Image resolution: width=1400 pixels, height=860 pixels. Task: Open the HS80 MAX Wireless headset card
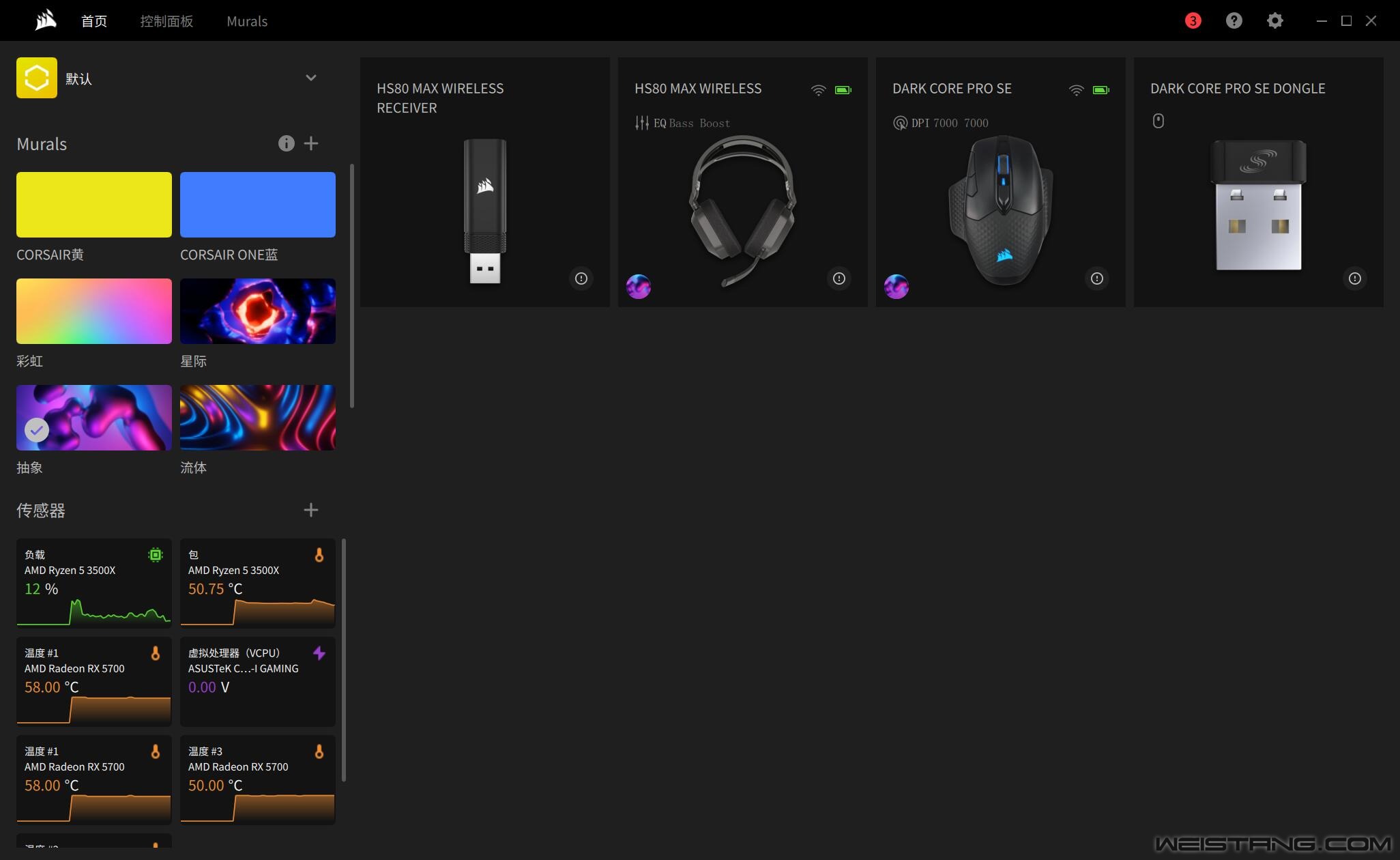743,182
